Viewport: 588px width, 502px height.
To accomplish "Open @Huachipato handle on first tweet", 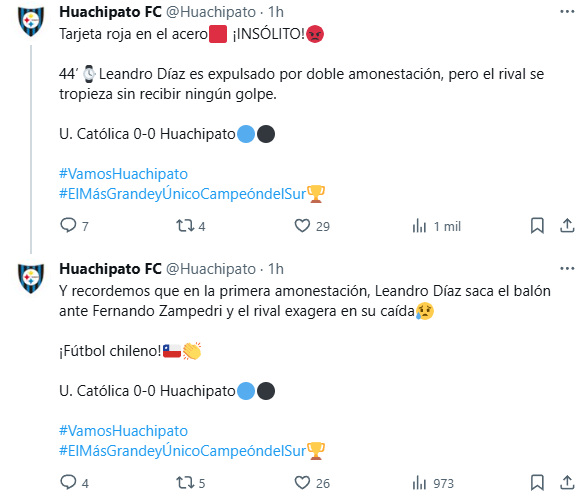I will (211, 12).
